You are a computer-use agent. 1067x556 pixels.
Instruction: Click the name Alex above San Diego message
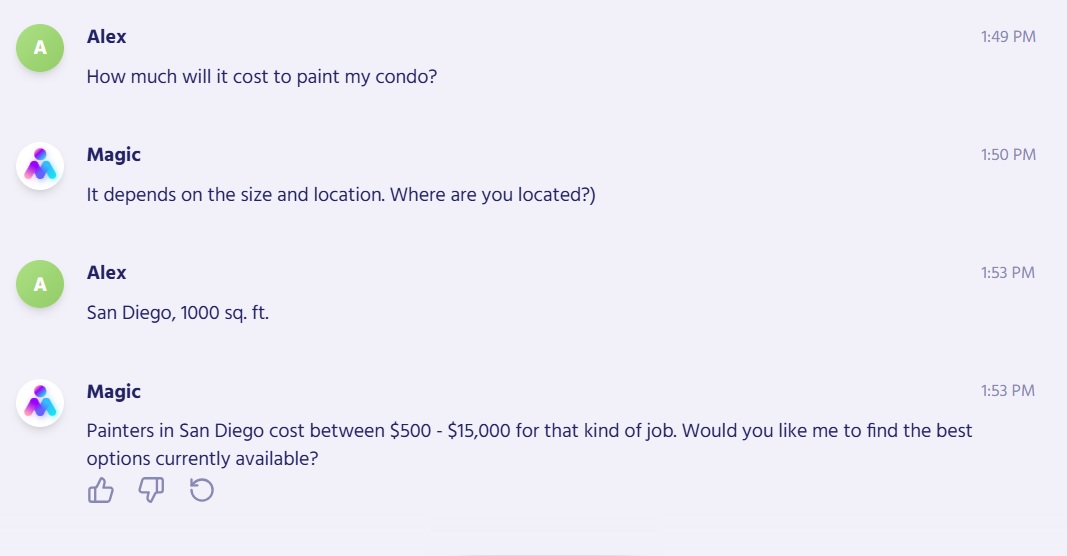pos(107,273)
